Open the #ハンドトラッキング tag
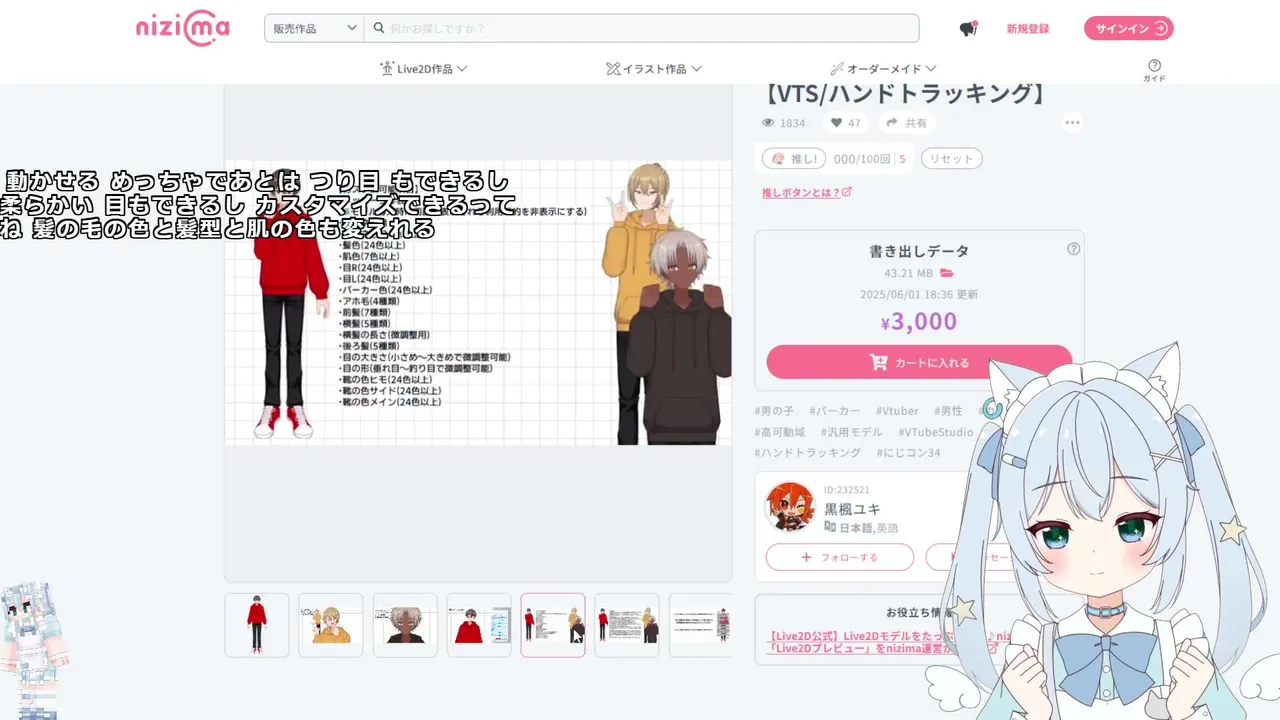Viewport: 1280px width, 720px height. point(808,453)
